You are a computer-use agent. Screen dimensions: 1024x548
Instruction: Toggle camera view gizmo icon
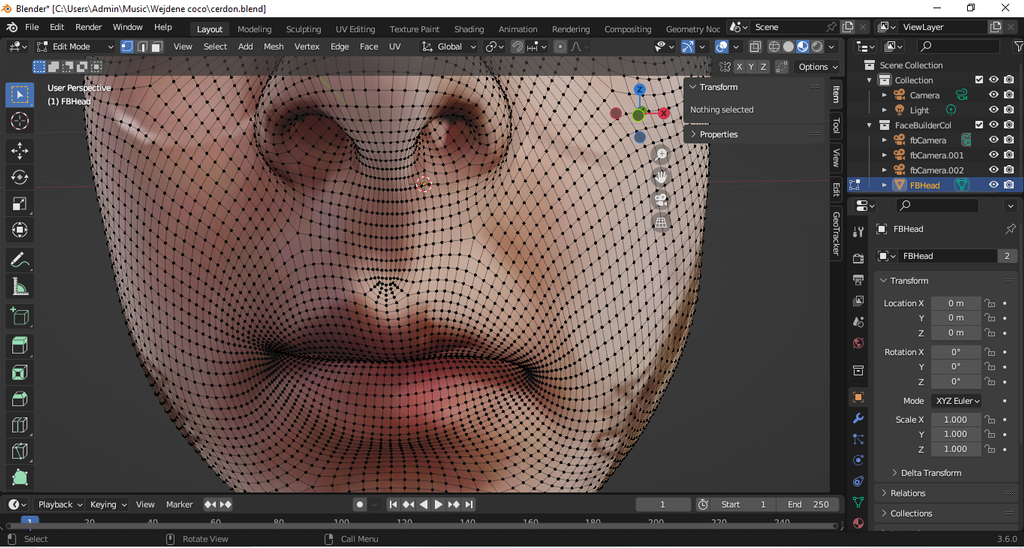(x=661, y=200)
